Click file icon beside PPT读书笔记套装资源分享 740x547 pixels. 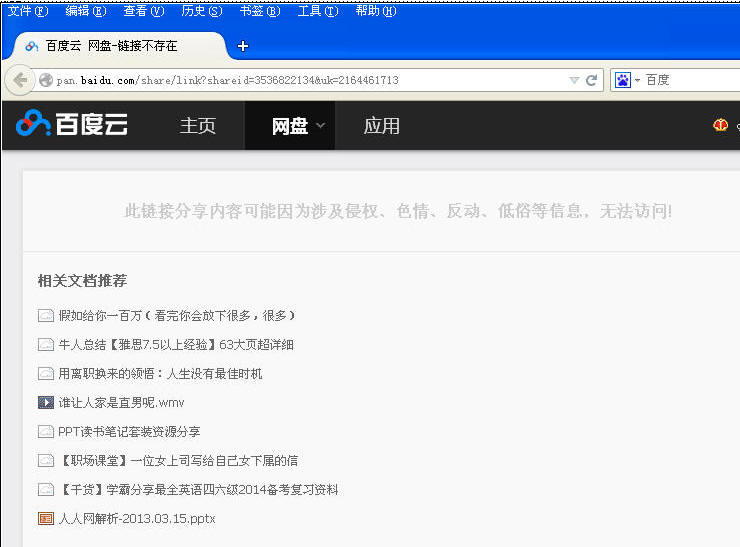[46, 431]
